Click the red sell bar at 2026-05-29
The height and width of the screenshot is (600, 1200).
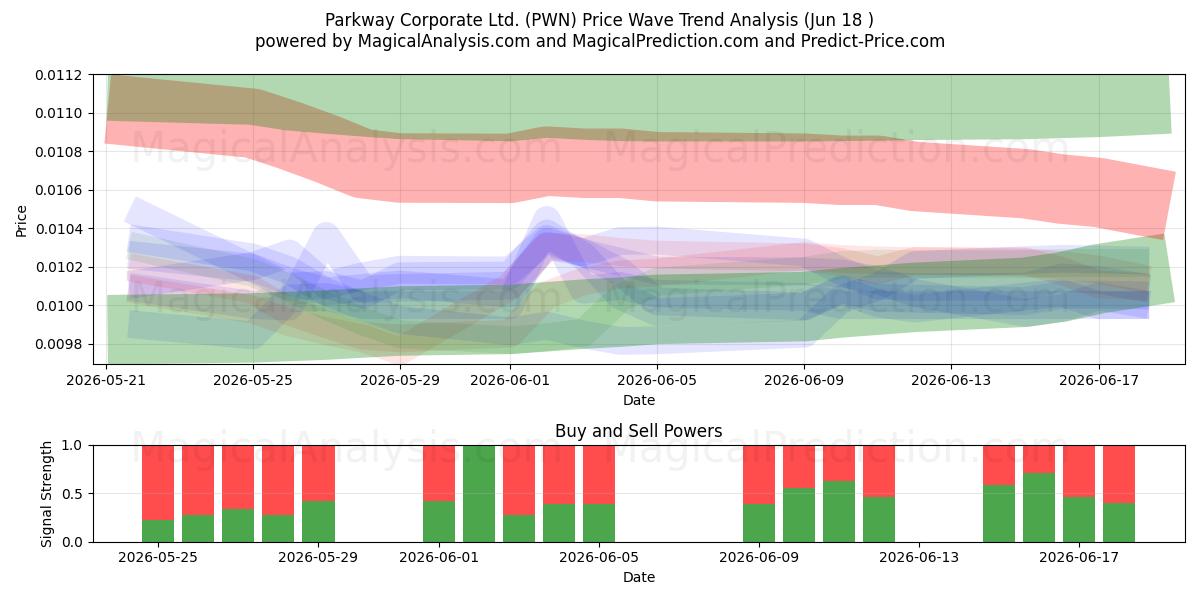click(x=318, y=473)
